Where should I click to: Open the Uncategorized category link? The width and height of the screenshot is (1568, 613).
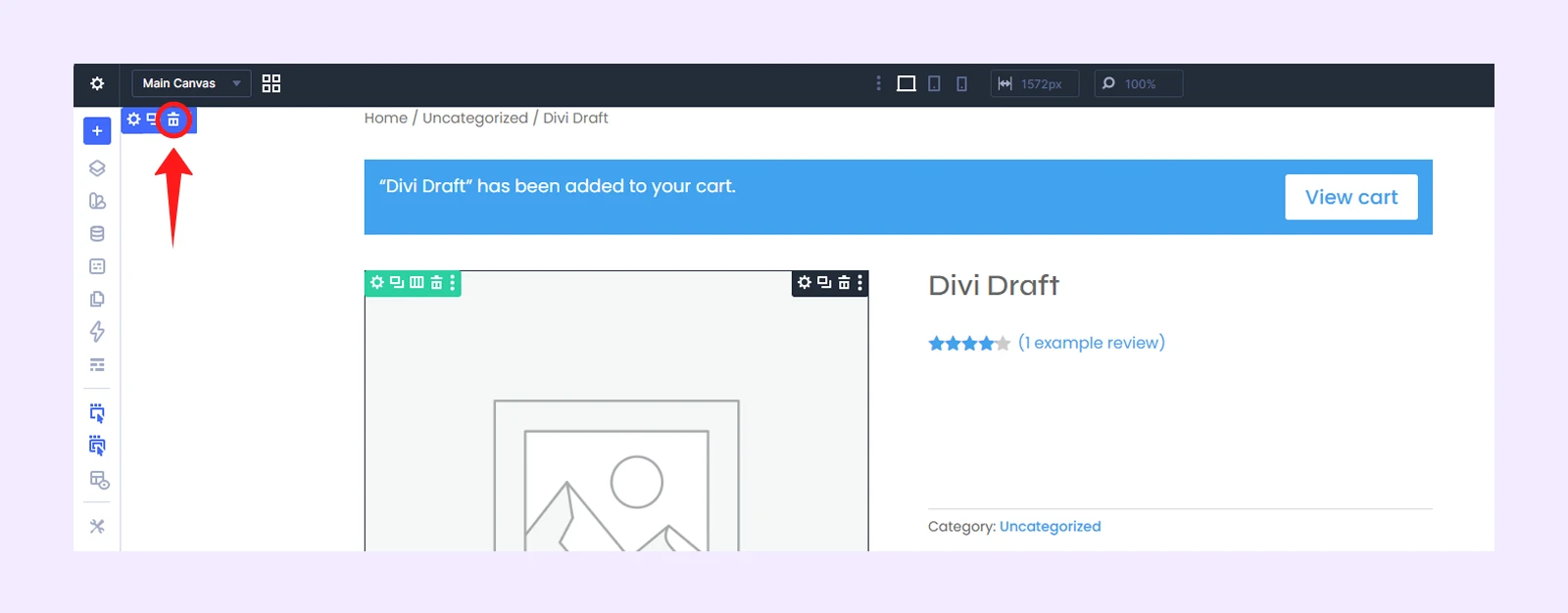(x=1050, y=527)
